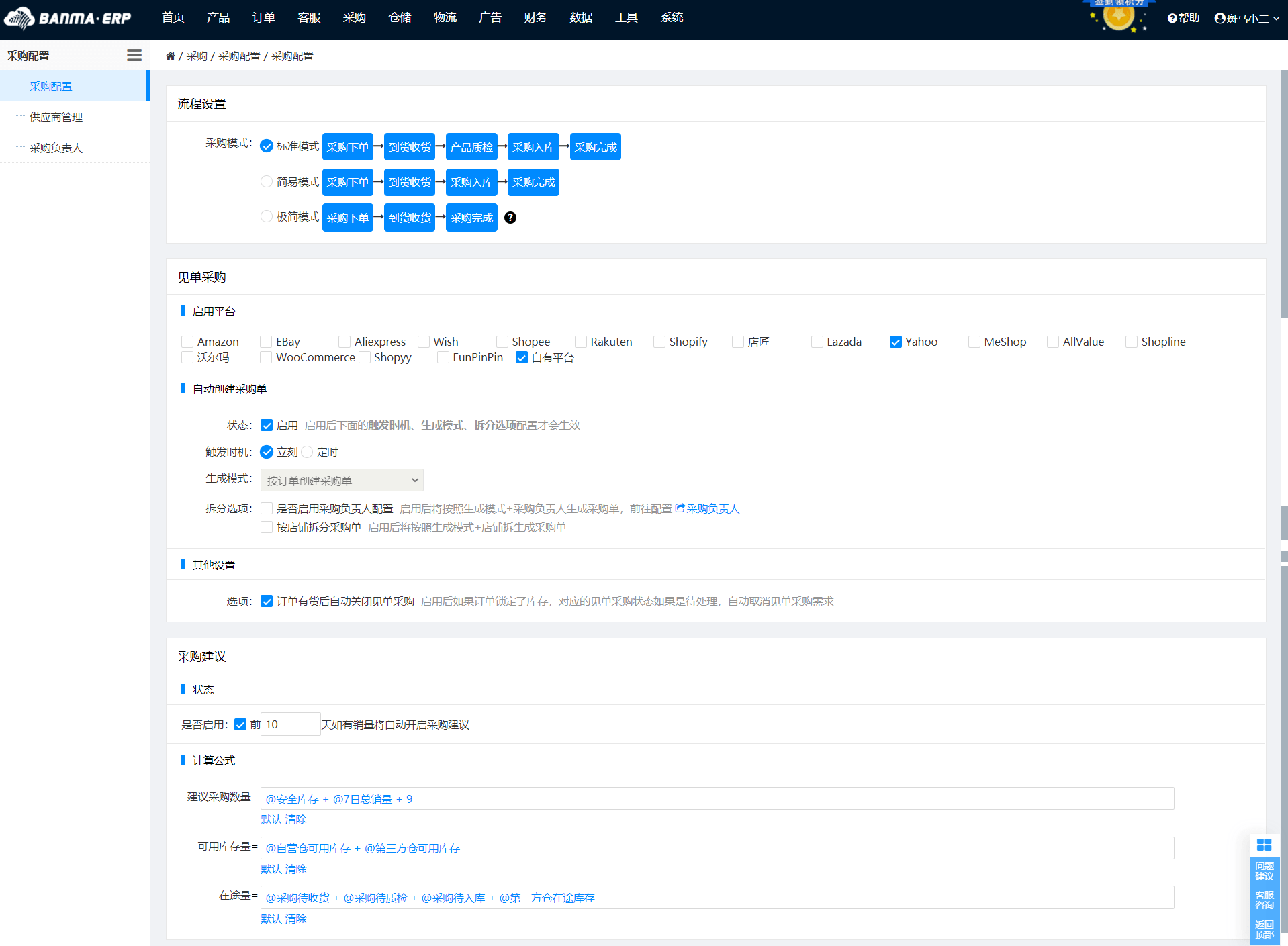Toggle the 是否启用 purchase suggestion checkbox
This screenshot has height=946, width=1288.
coord(240,724)
